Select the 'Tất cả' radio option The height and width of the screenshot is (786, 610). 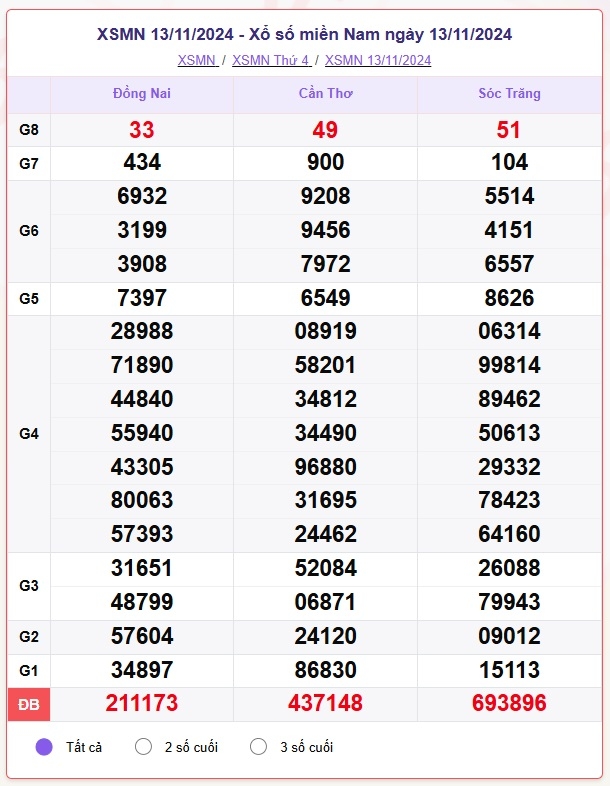44,747
